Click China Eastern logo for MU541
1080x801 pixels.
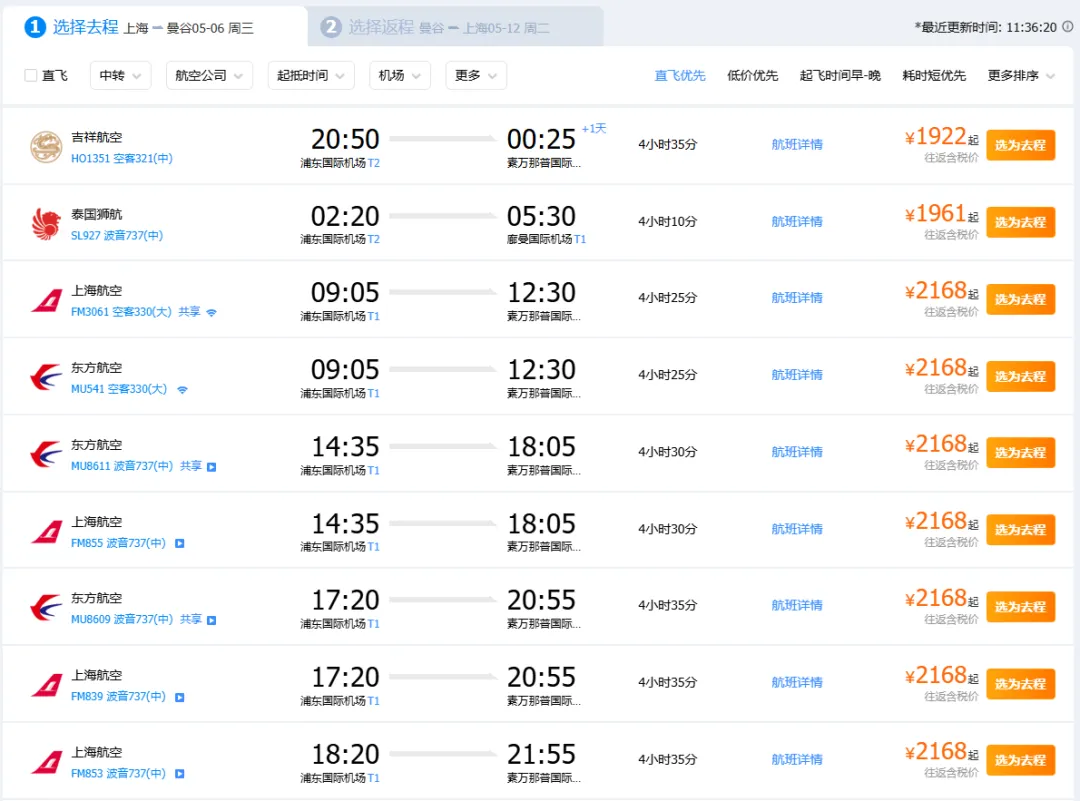(x=46, y=377)
